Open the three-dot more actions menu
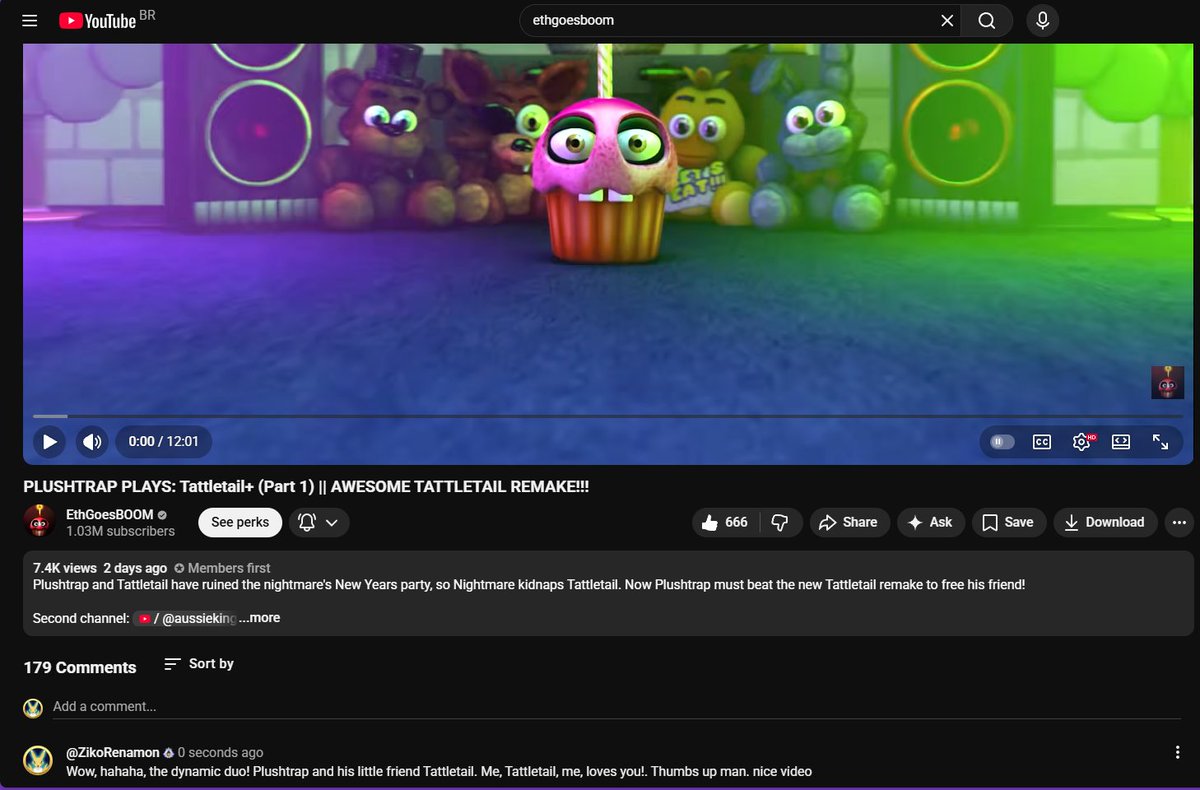This screenshot has width=1200, height=790. (x=1179, y=522)
